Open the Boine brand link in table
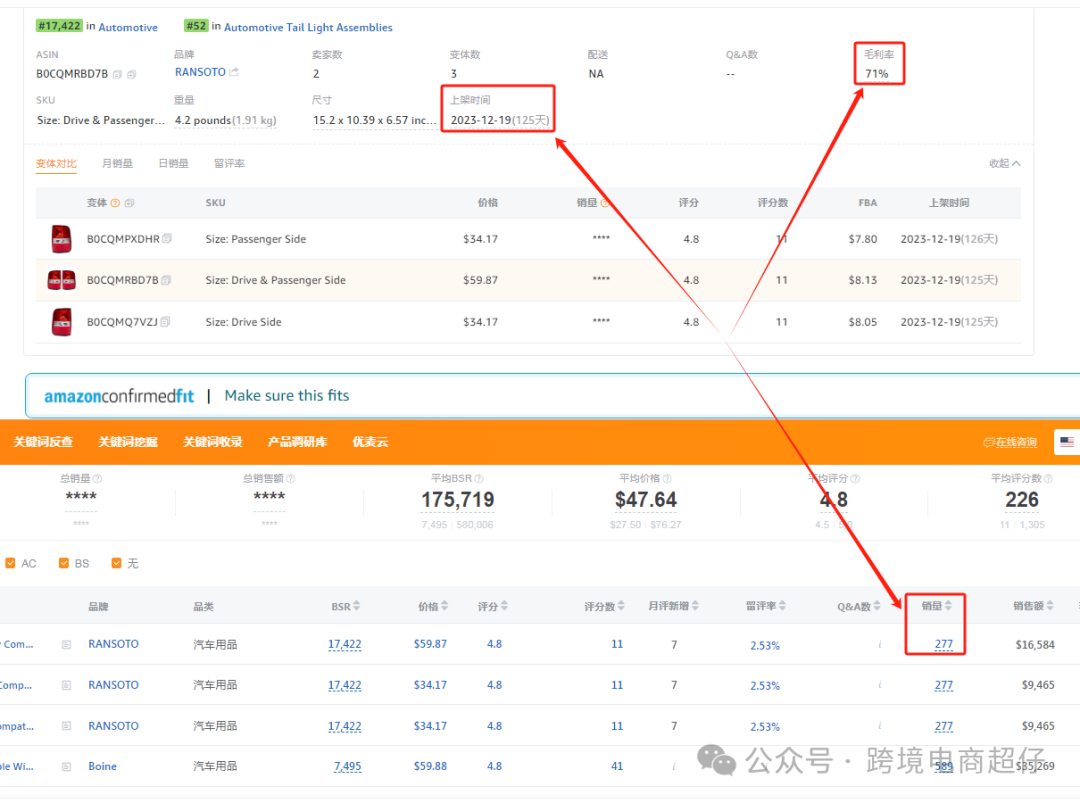Image resolution: width=1080 pixels, height=803 pixels. [x=103, y=766]
